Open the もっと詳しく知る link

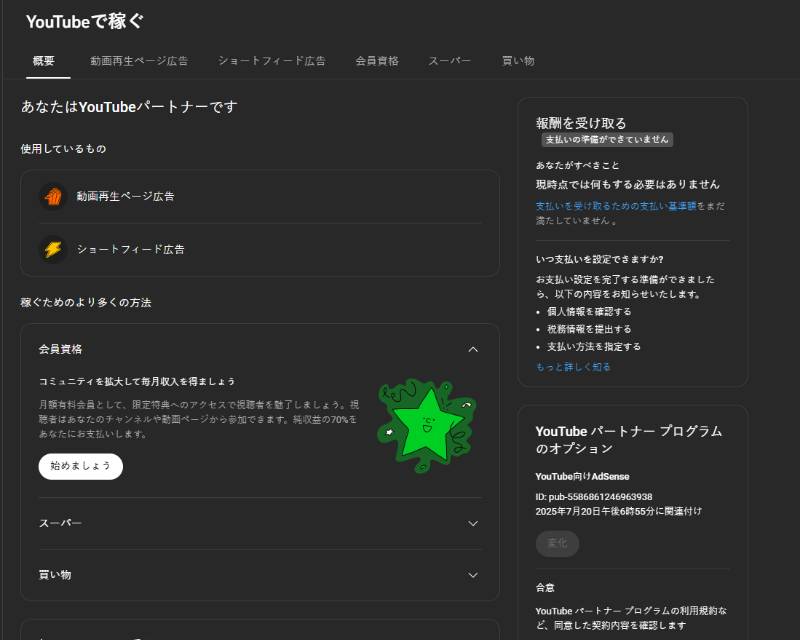pyautogui.click(x=573, y=367)
